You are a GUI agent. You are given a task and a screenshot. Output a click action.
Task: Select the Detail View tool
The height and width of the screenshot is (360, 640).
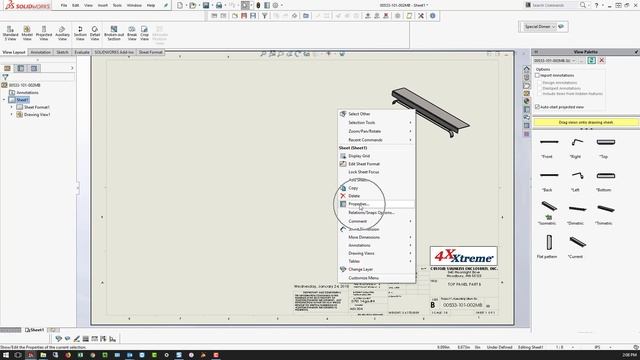pyautogui.click(x=95, y=33)
